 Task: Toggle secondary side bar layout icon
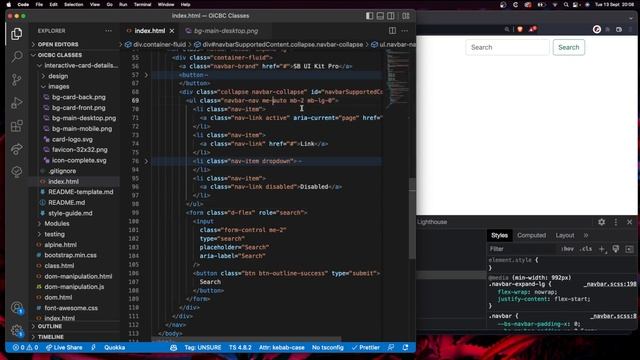pos(391,16)
